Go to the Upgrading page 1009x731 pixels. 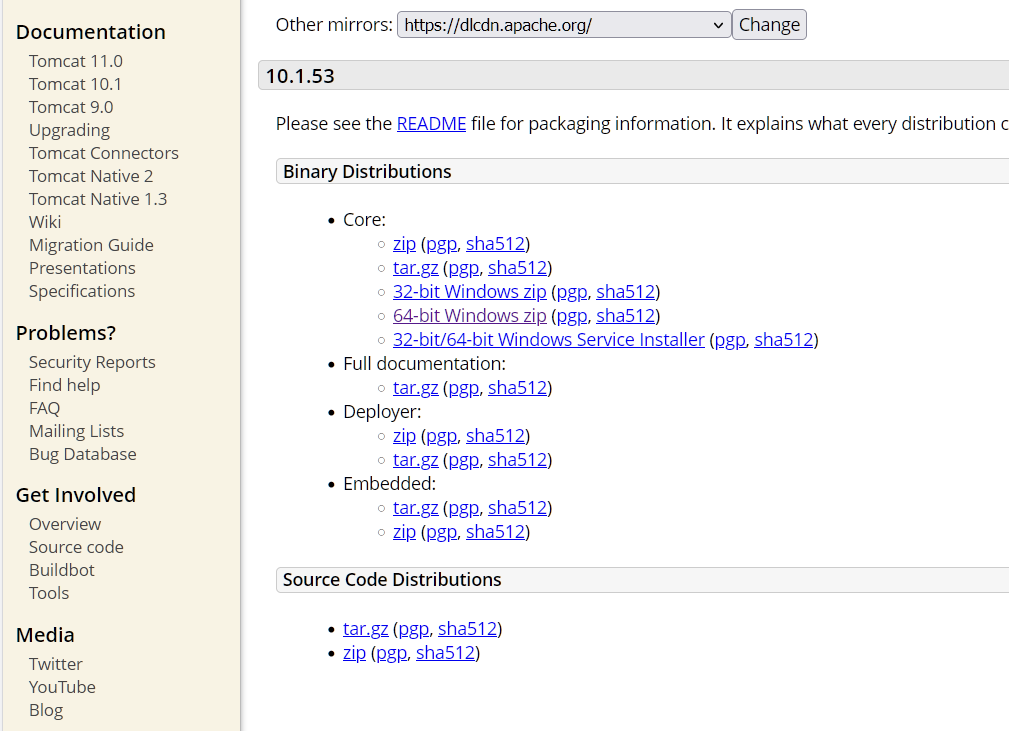[x=69, y=130]
